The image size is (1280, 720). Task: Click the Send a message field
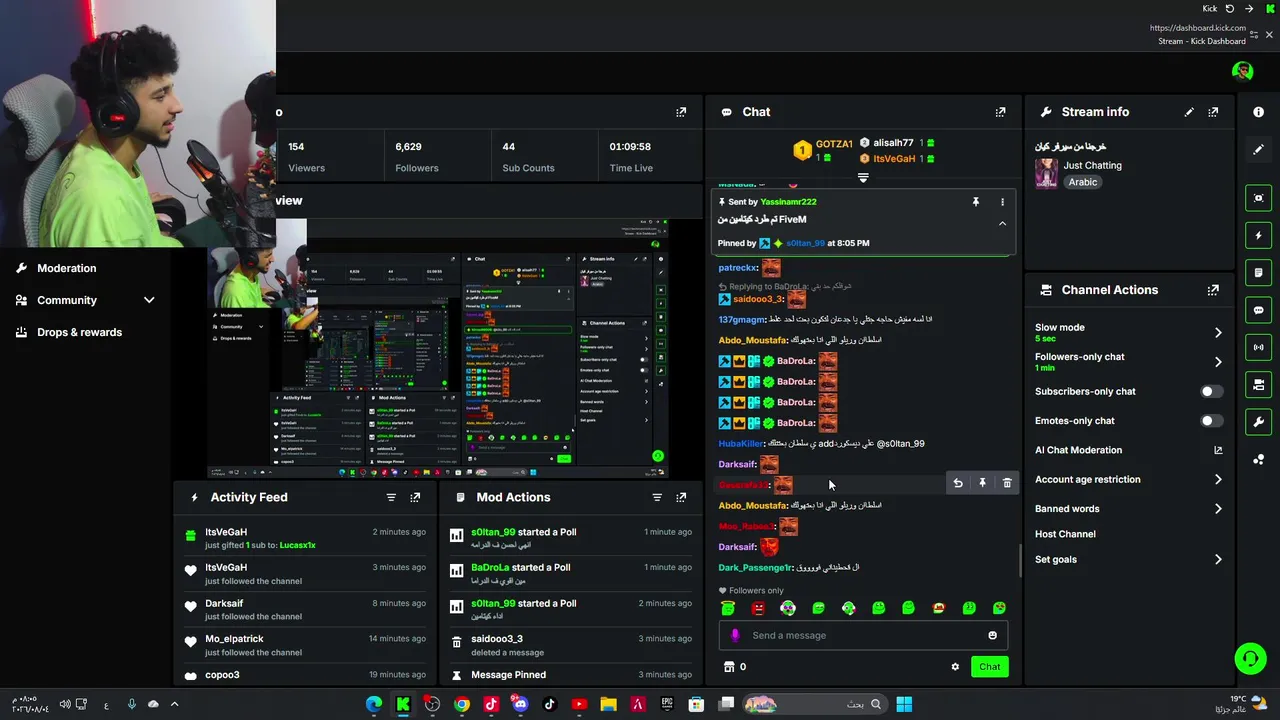coord(864,635)
